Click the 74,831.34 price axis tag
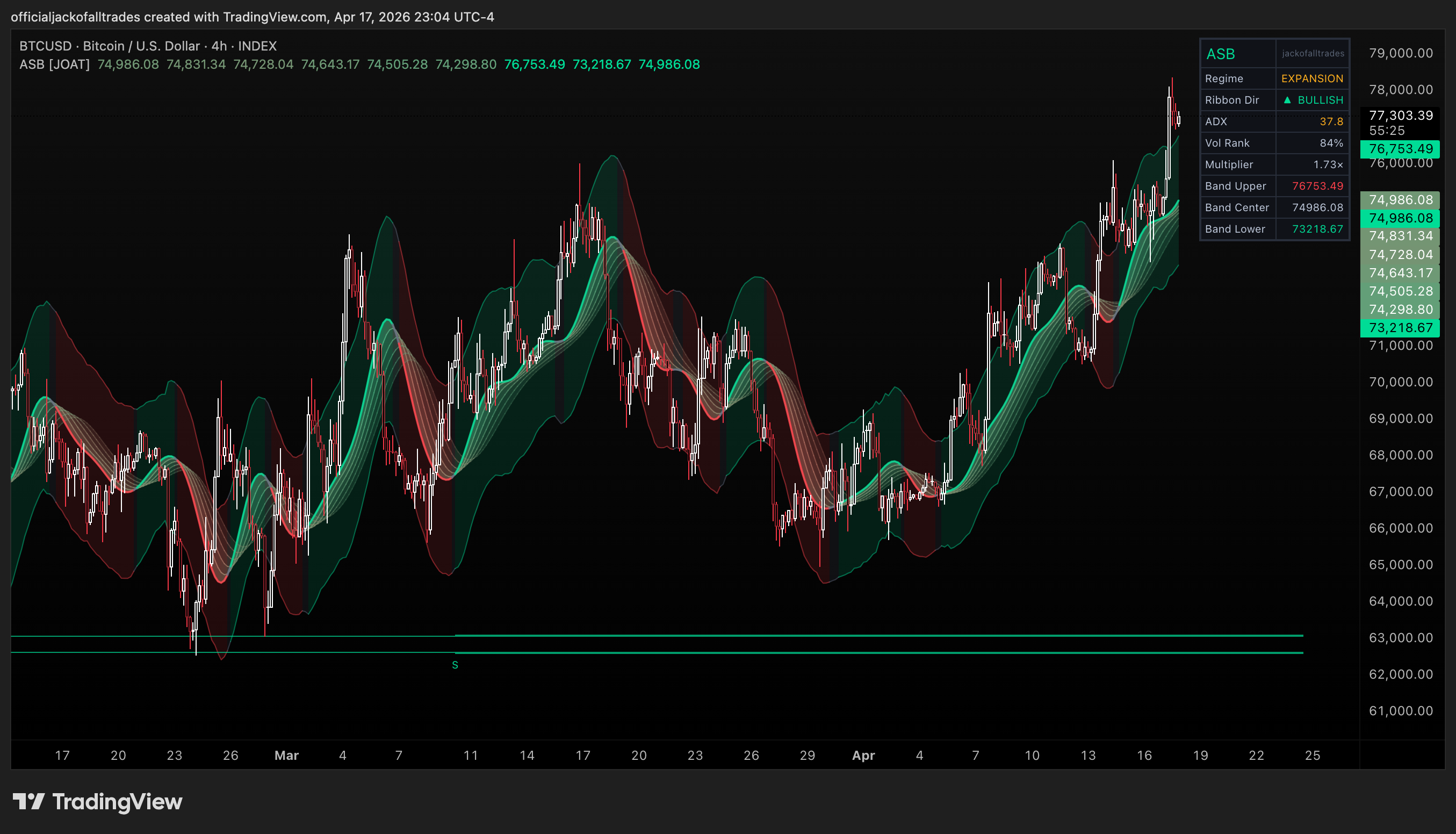 [1401, 236]
